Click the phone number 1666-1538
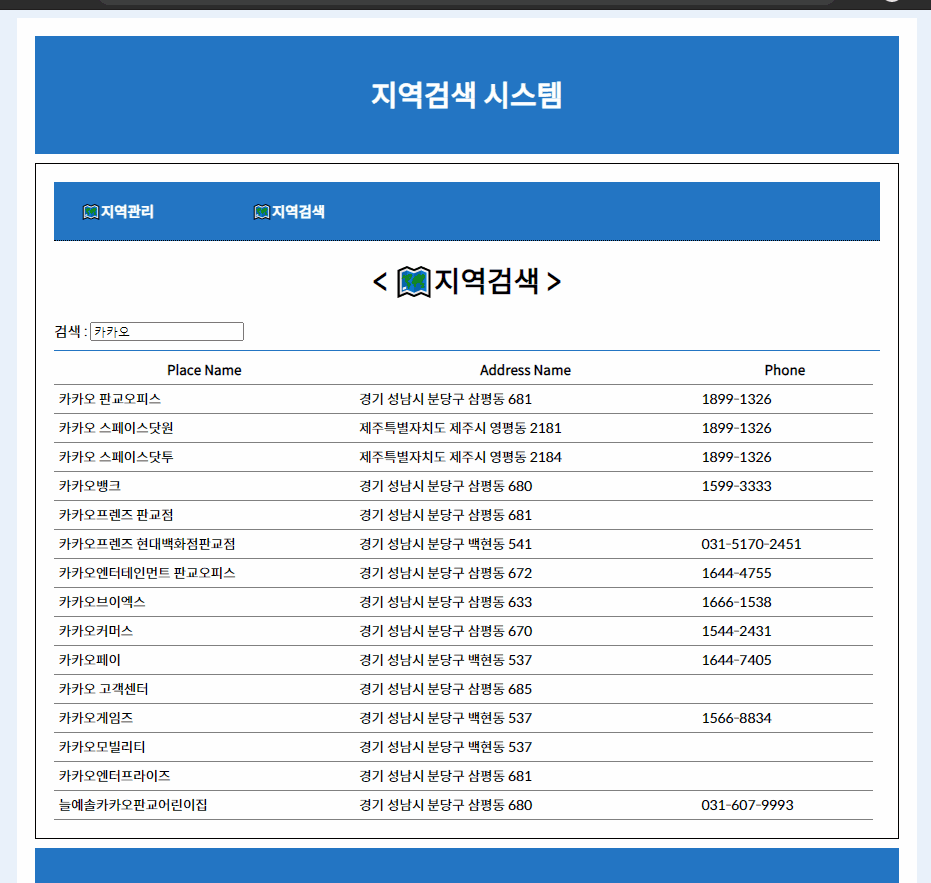 736,602
